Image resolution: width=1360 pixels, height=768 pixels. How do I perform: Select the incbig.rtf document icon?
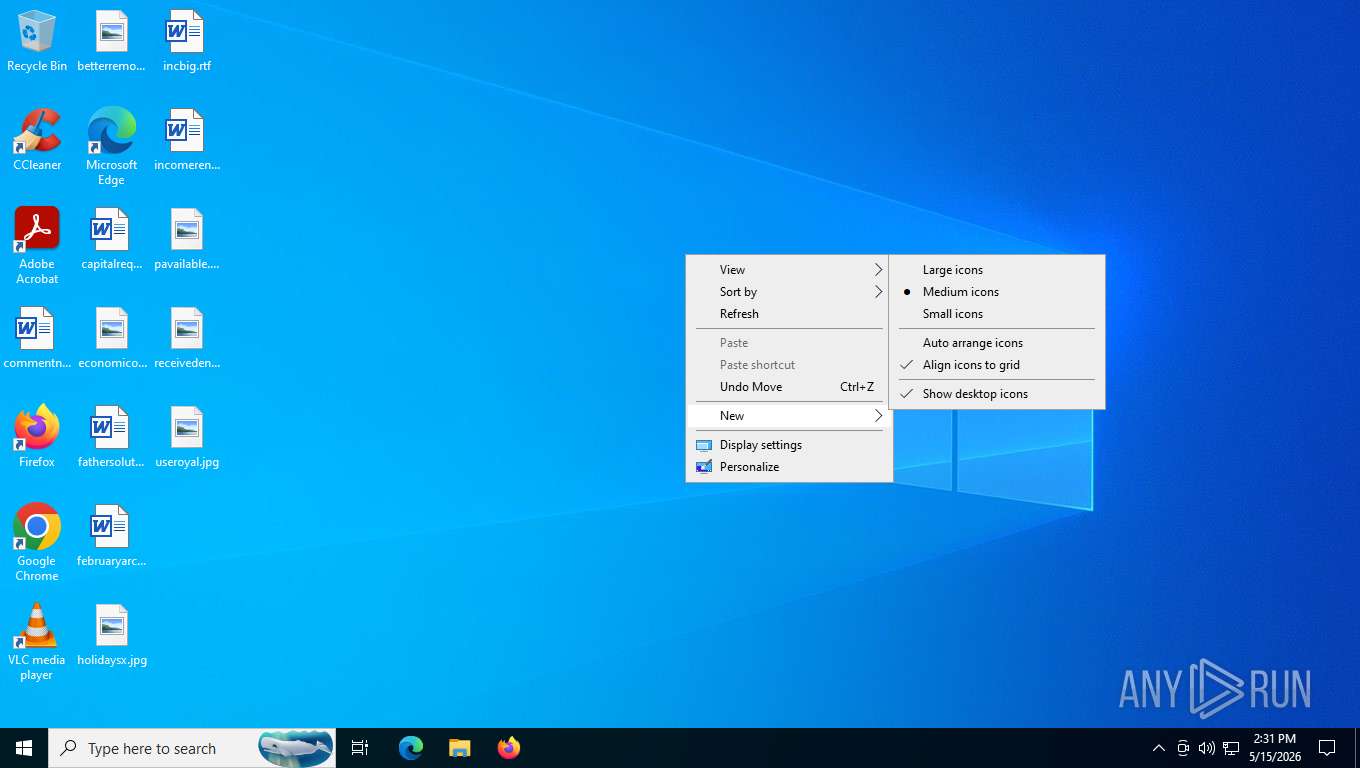click(187, 41)
